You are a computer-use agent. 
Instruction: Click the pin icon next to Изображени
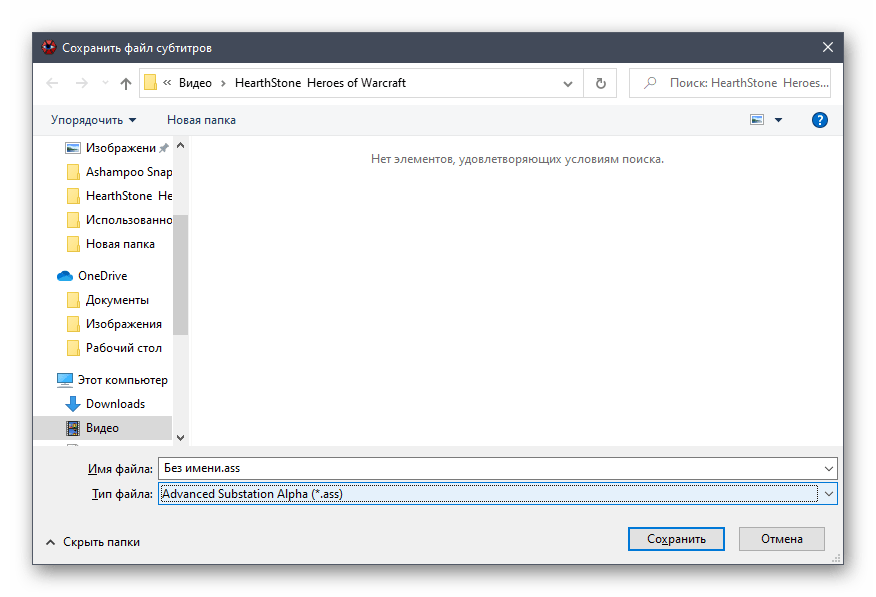(164, 148)
